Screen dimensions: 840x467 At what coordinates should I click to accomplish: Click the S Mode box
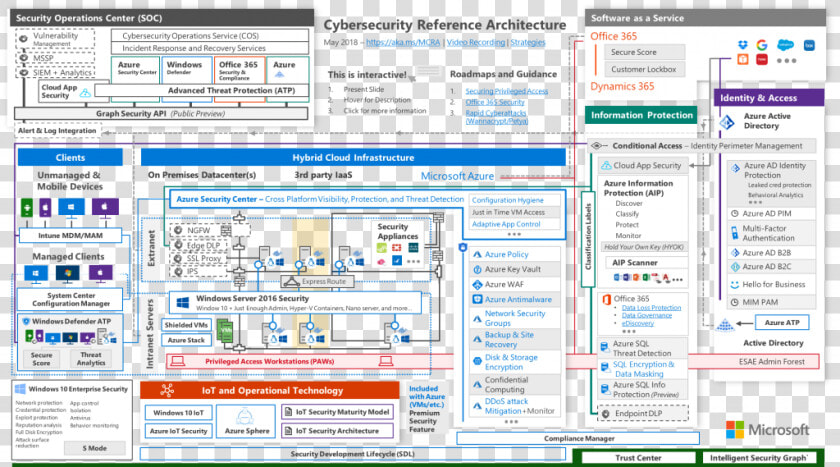tap(95, 448)
